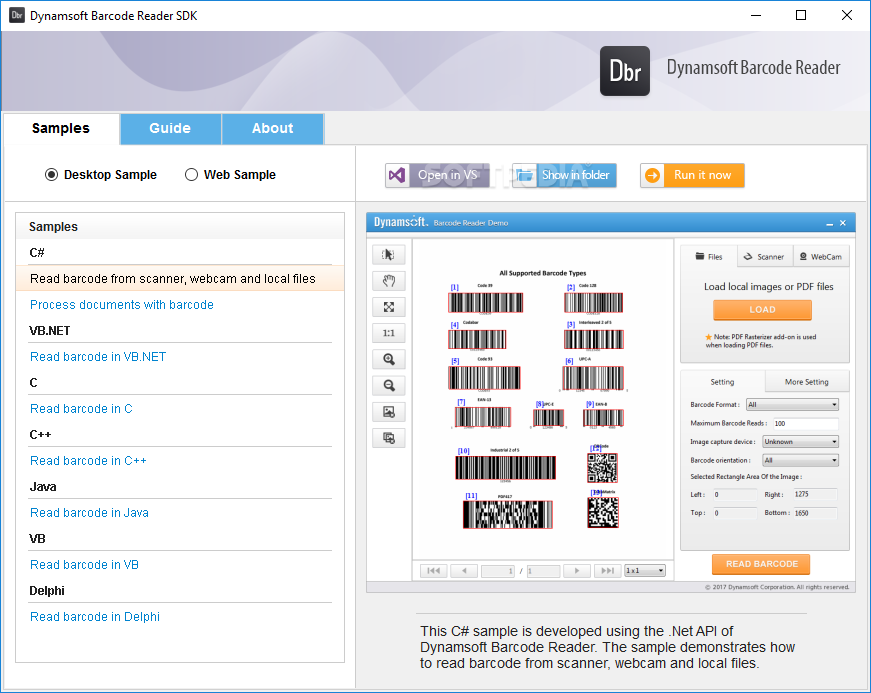Image resolution: width=871 pixels, height=693 pixels.
Task: Switch to the More Setting tab
Action: coord(807,382)
